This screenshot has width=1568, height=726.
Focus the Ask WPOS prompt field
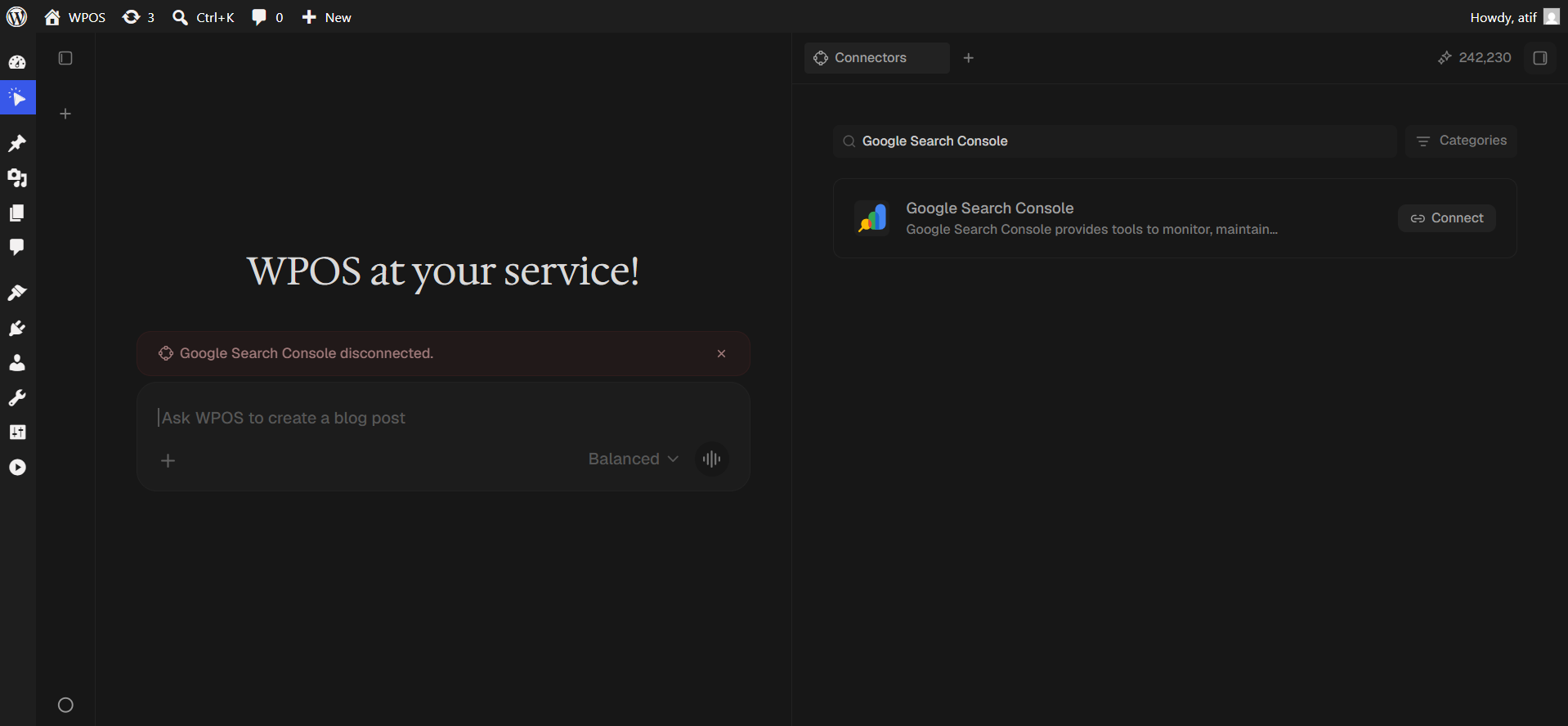(443, 418)
